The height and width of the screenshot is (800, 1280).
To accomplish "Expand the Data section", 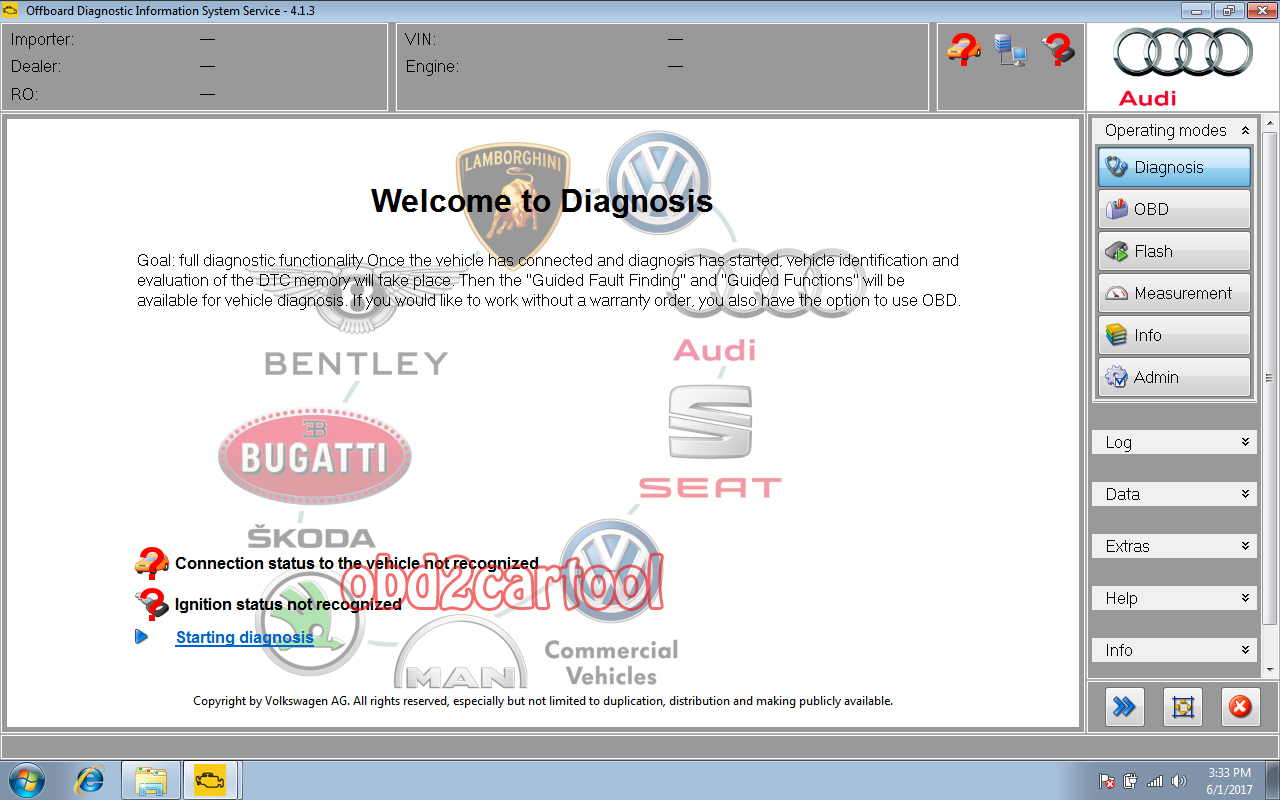I will (x=1172, y=493).
